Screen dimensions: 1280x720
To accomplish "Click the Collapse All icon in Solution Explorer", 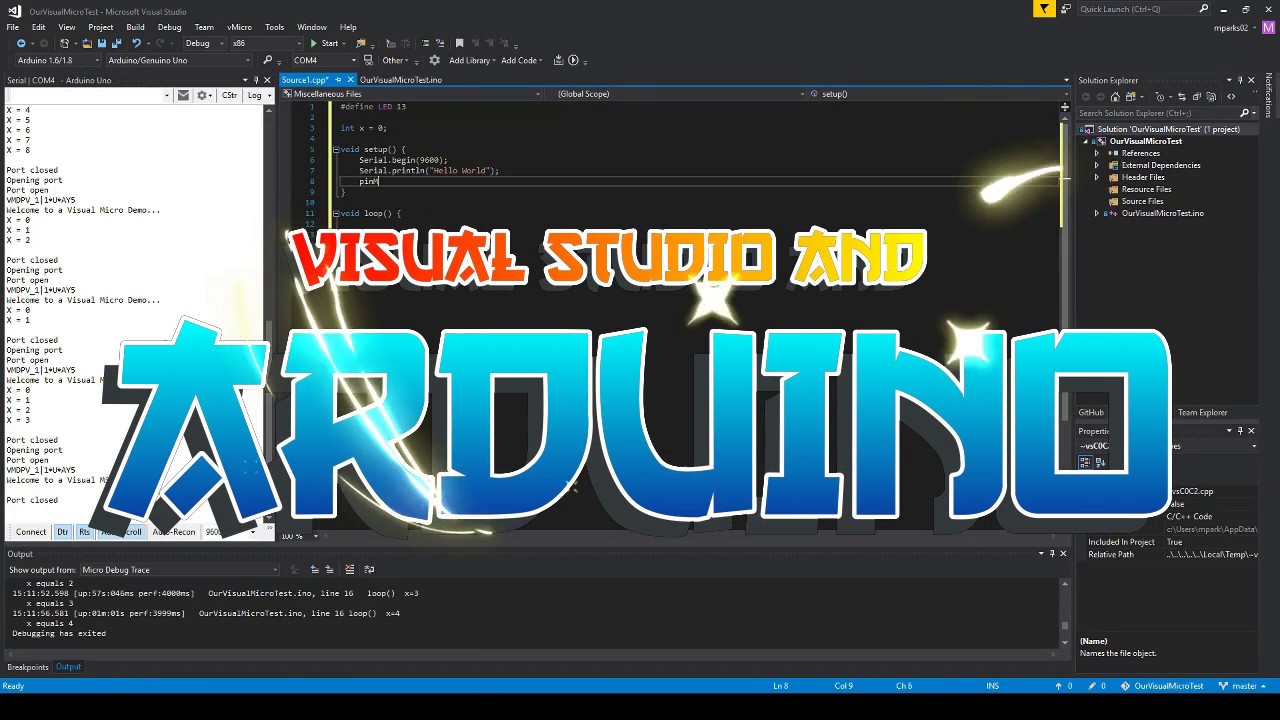I will pos(1197,97).
